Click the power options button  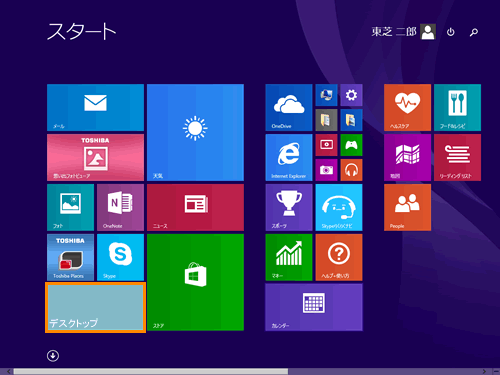click(451, 32)
